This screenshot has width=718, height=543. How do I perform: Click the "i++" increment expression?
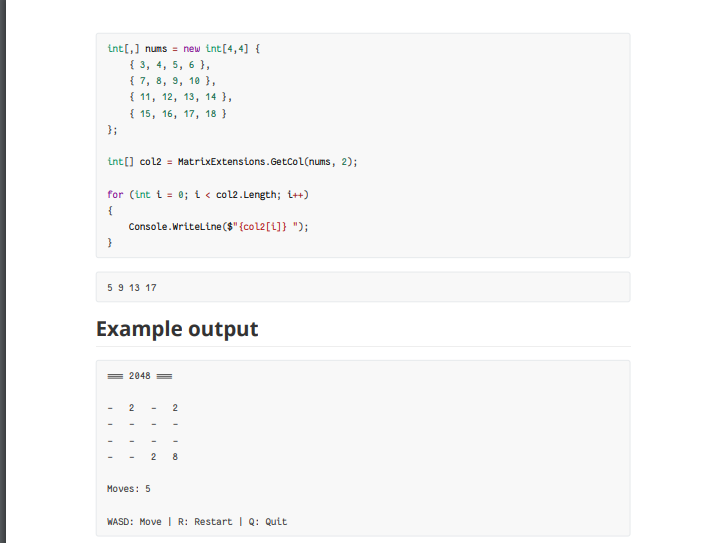click(295, 195)
